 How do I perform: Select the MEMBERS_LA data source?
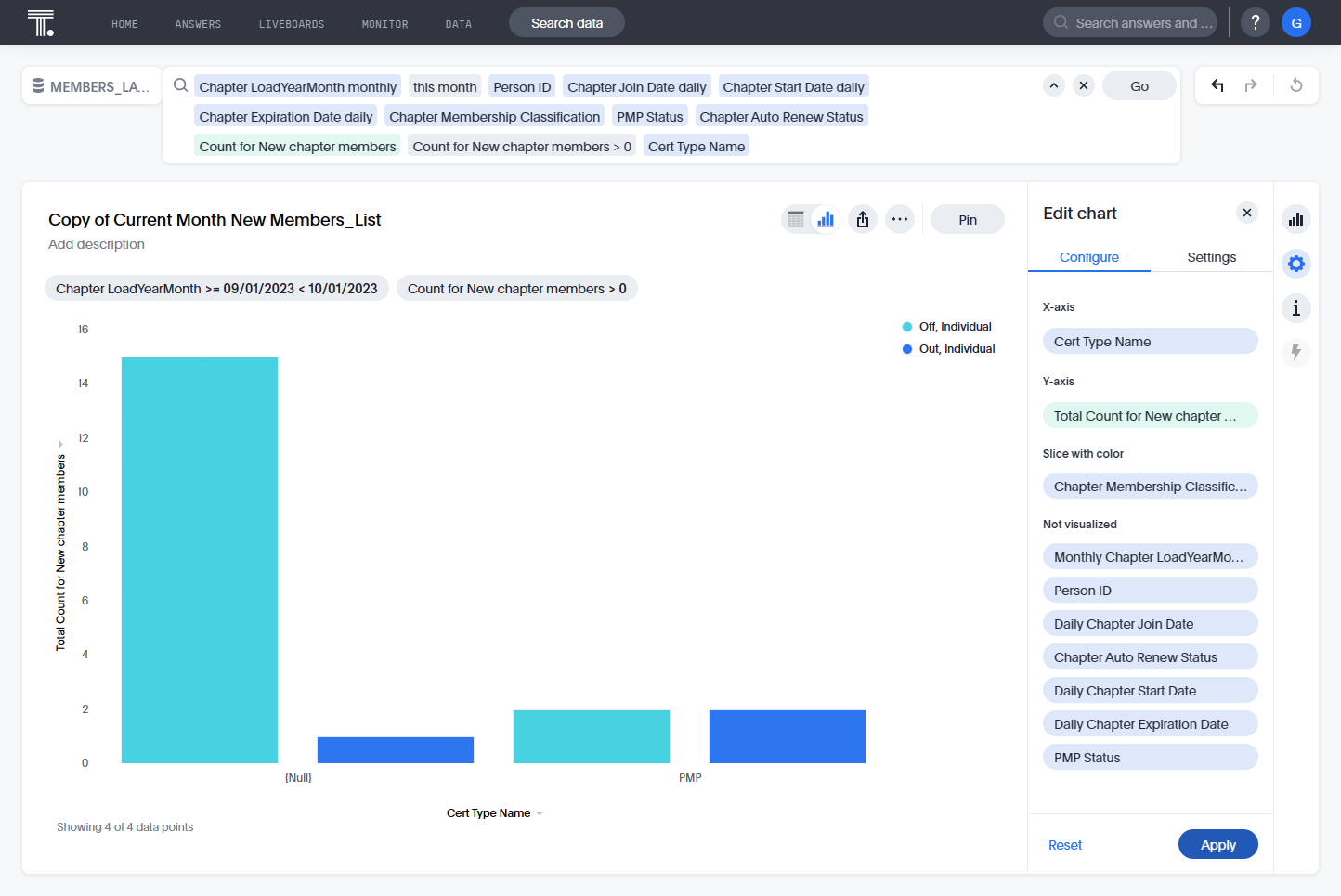[90, 86]
